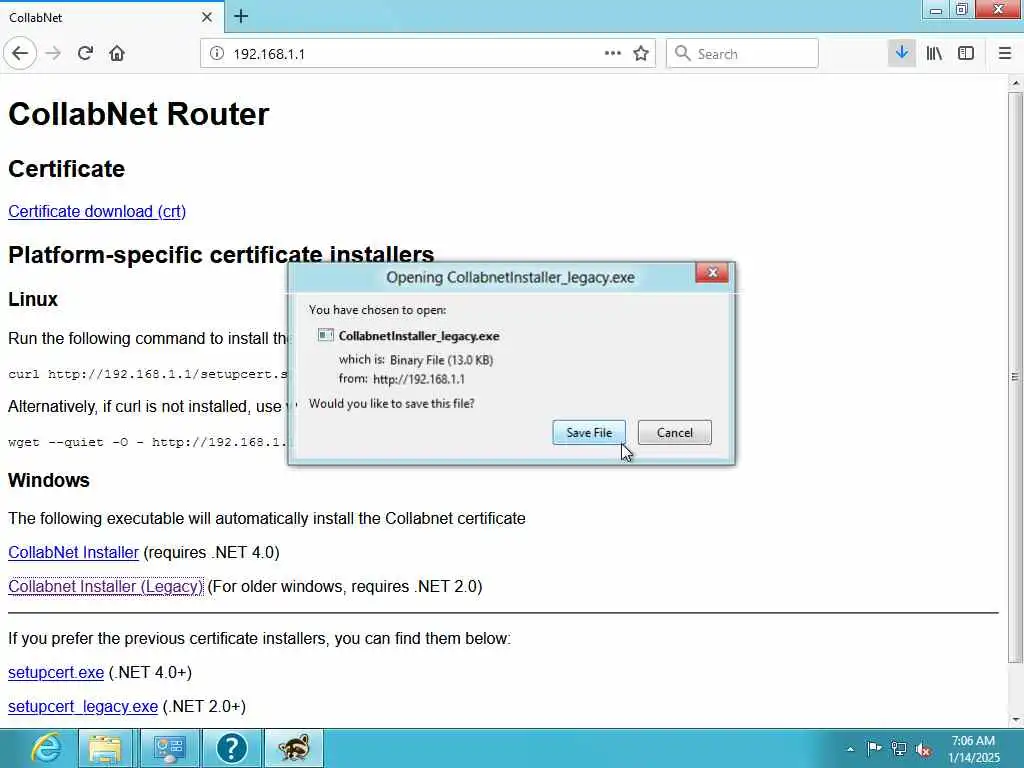Open the Downloads panel arrow

[902, 53]
